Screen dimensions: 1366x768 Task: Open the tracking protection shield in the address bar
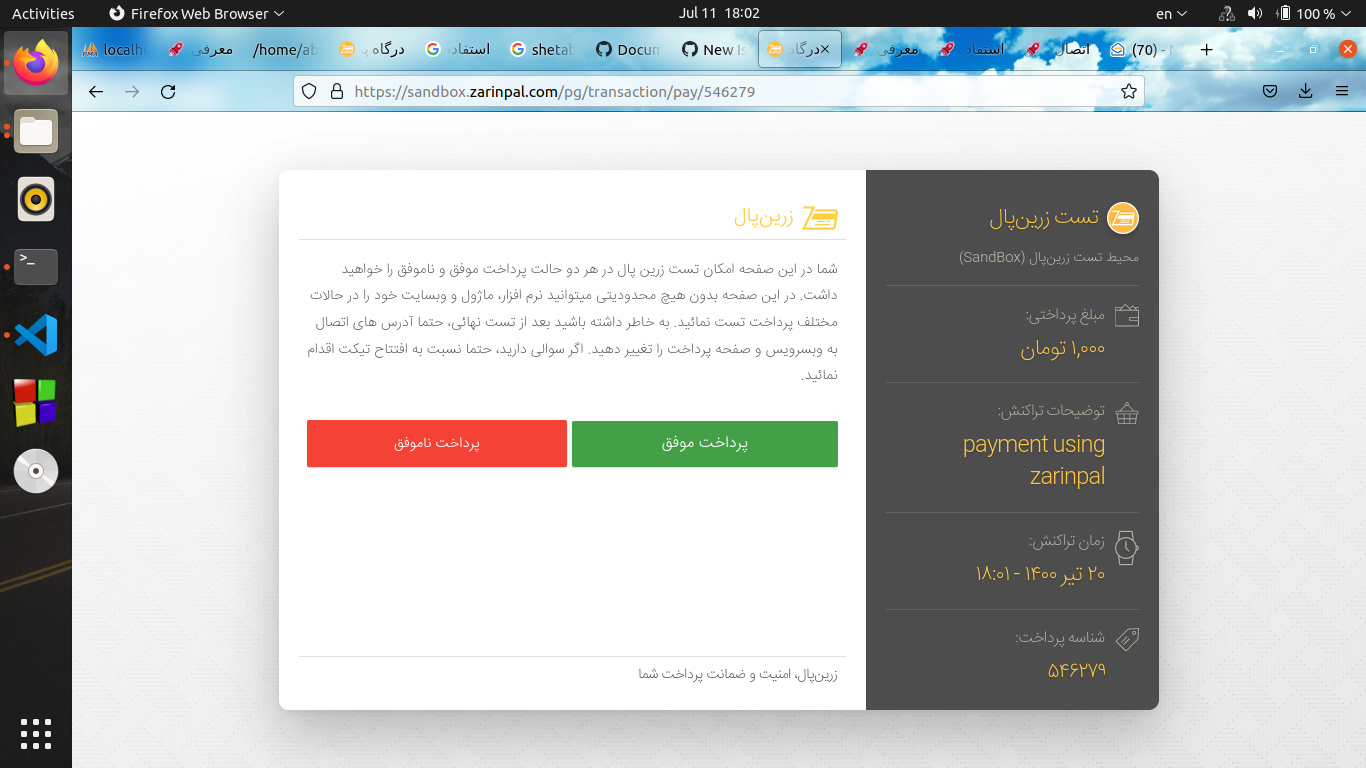tap(308, 90)
